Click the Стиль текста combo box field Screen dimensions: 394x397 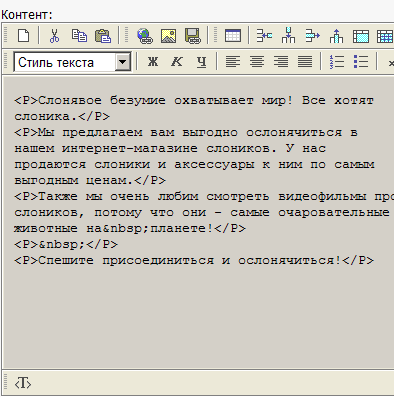click(x=72, y=62)
